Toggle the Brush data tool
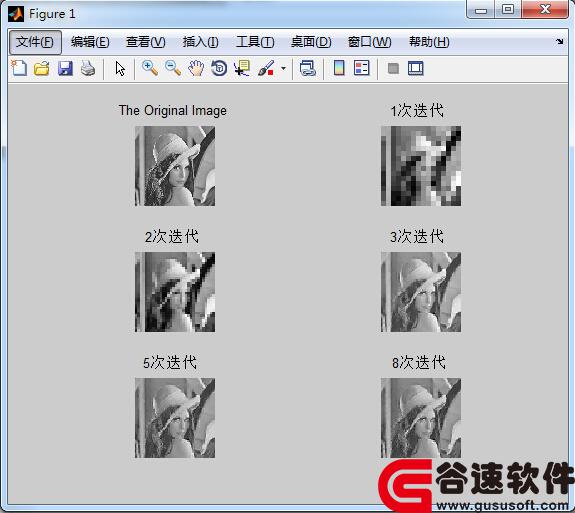Viewport: 575px width, 513px height. 266,68
